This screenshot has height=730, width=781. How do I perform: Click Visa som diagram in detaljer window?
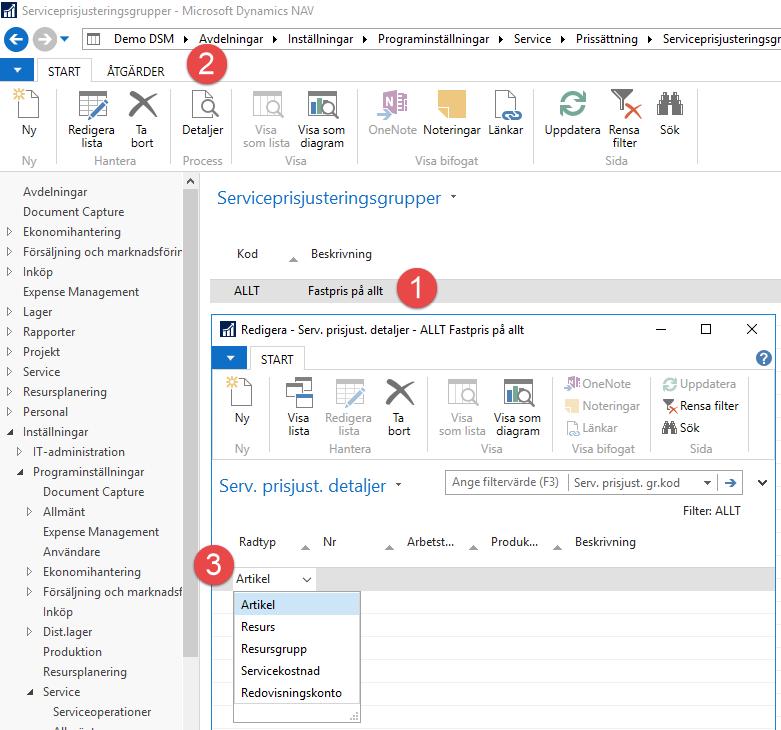(517, 407)
